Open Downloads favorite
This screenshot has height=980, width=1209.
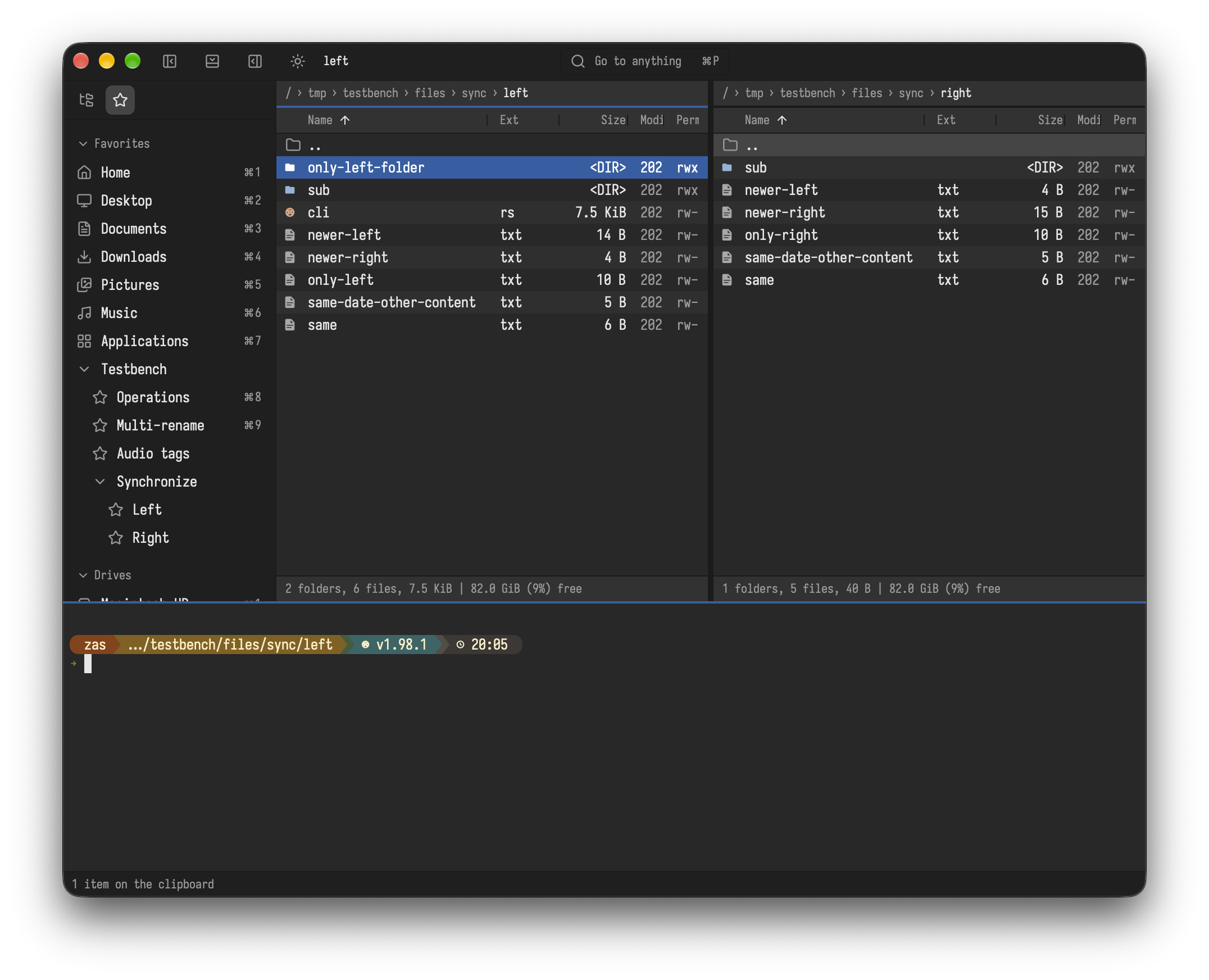coord(169,257)
